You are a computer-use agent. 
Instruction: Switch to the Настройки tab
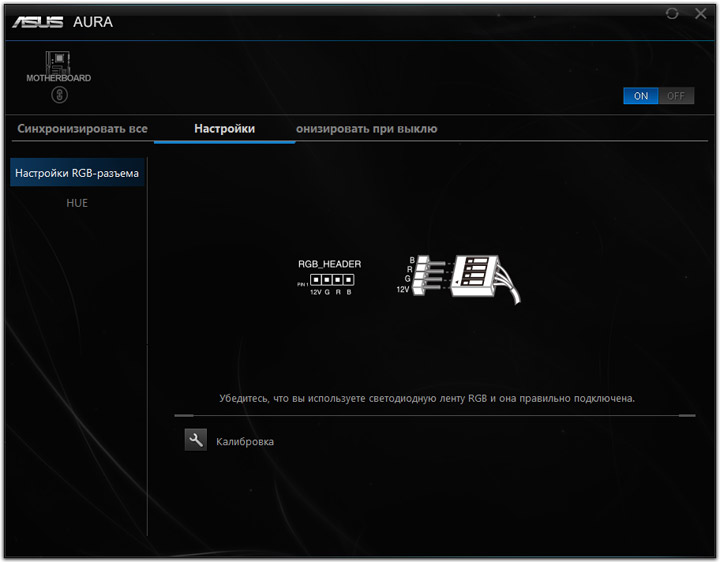click(x=225, y=129)
